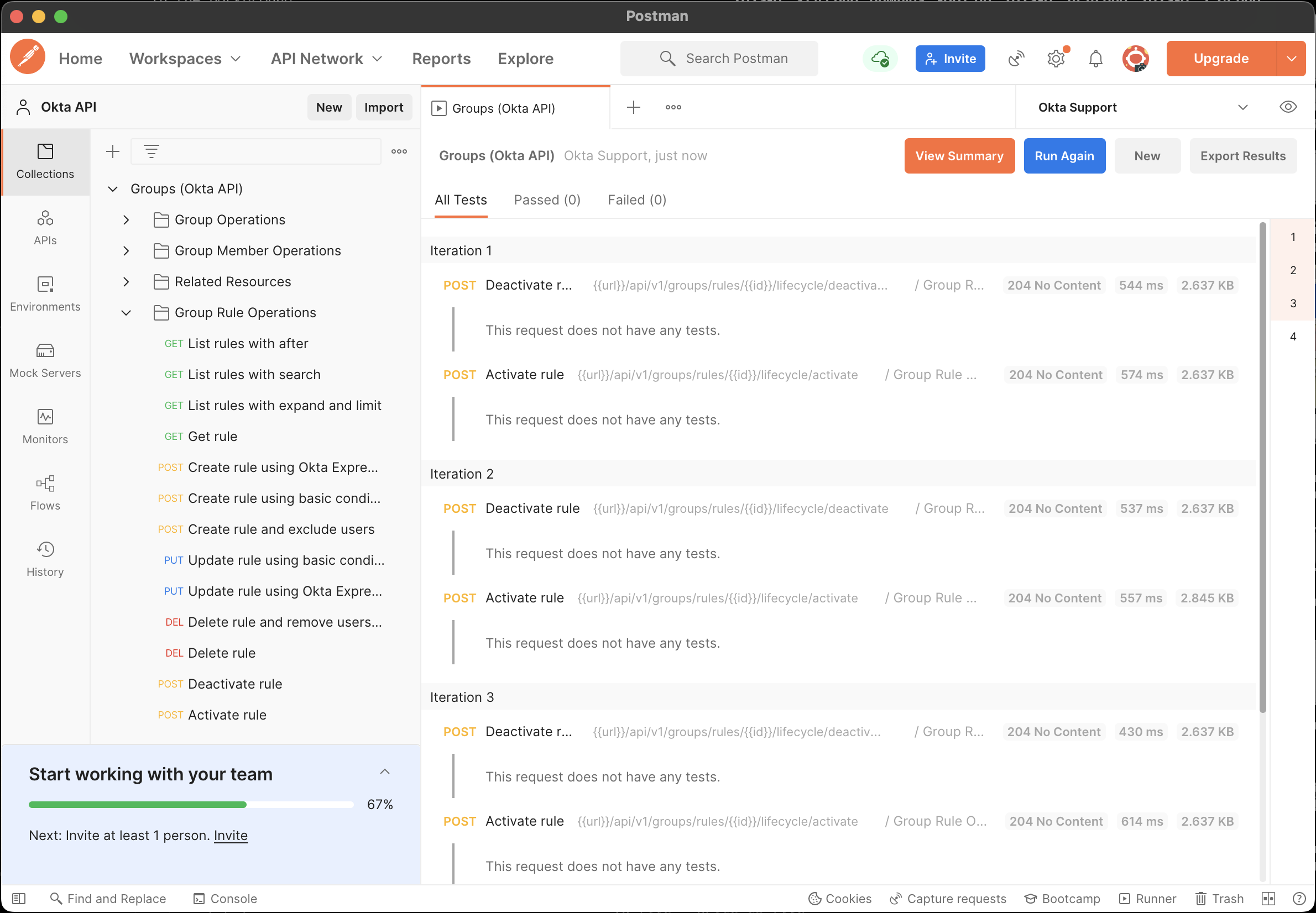This screenshot has height=913, width=1316.
Task: Click the Invite button in header
Action: pyautogui.click(x=950, y=59)
